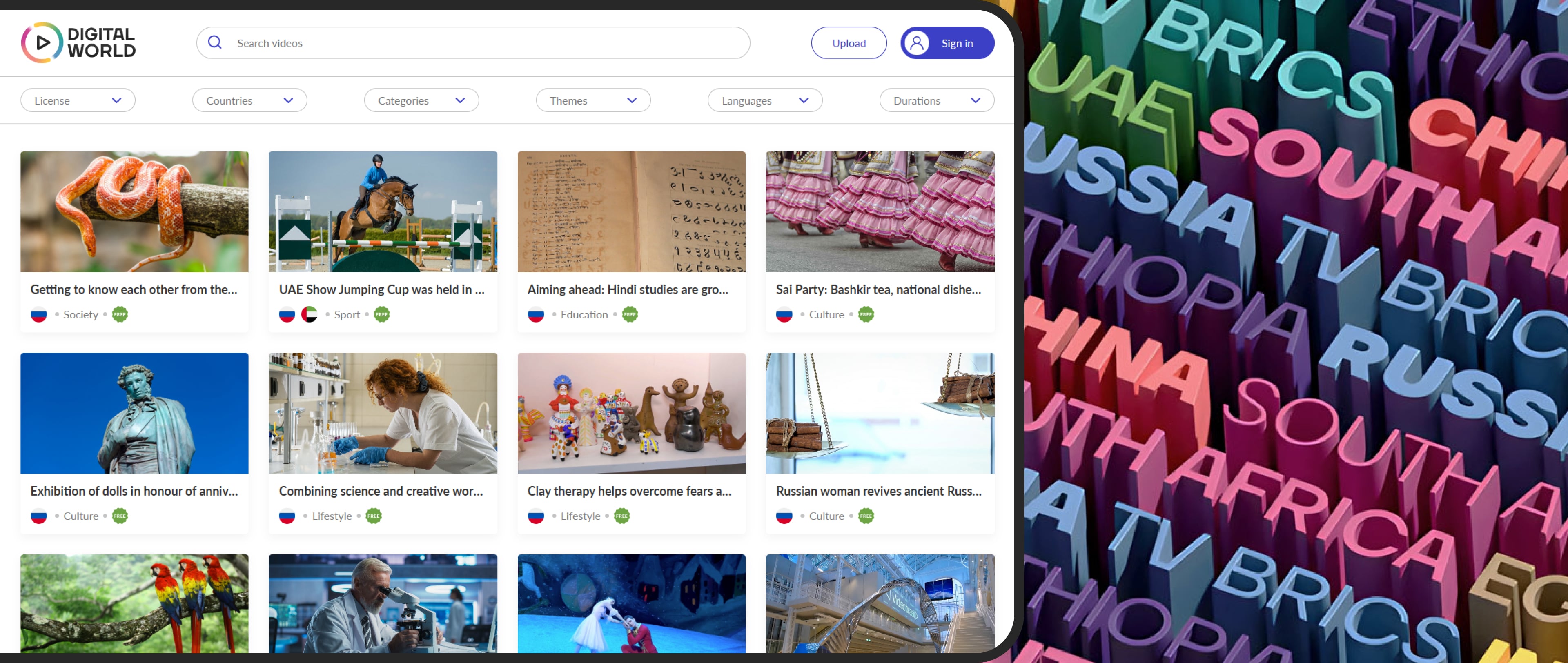Image resolution: width=1568 pixels, height=663 pixels.
Task: Focus the Search videos field
Action: click(473, 43)
